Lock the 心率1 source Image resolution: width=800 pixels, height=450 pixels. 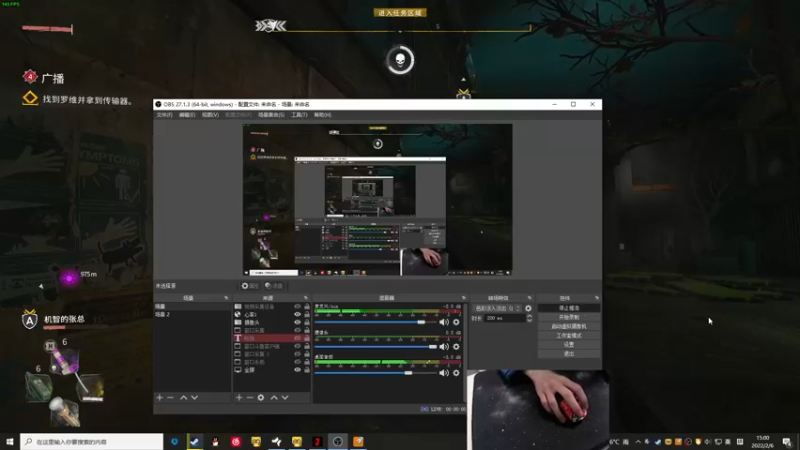pos(307,314)
